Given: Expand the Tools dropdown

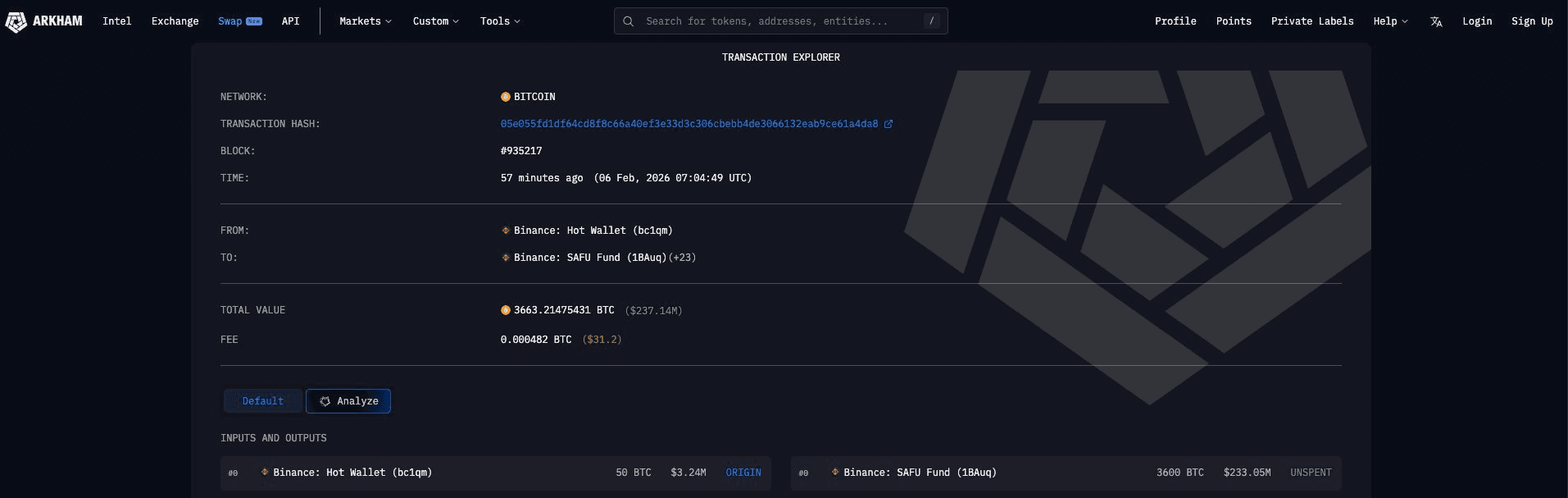Looking at the screenshot, I should click(500, 21).
